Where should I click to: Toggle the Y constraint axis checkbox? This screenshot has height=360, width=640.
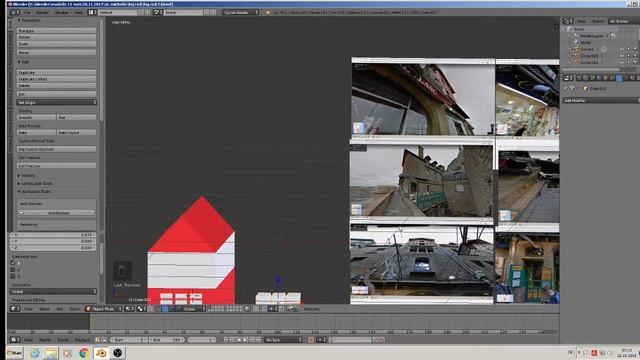[x=13, y=270]
